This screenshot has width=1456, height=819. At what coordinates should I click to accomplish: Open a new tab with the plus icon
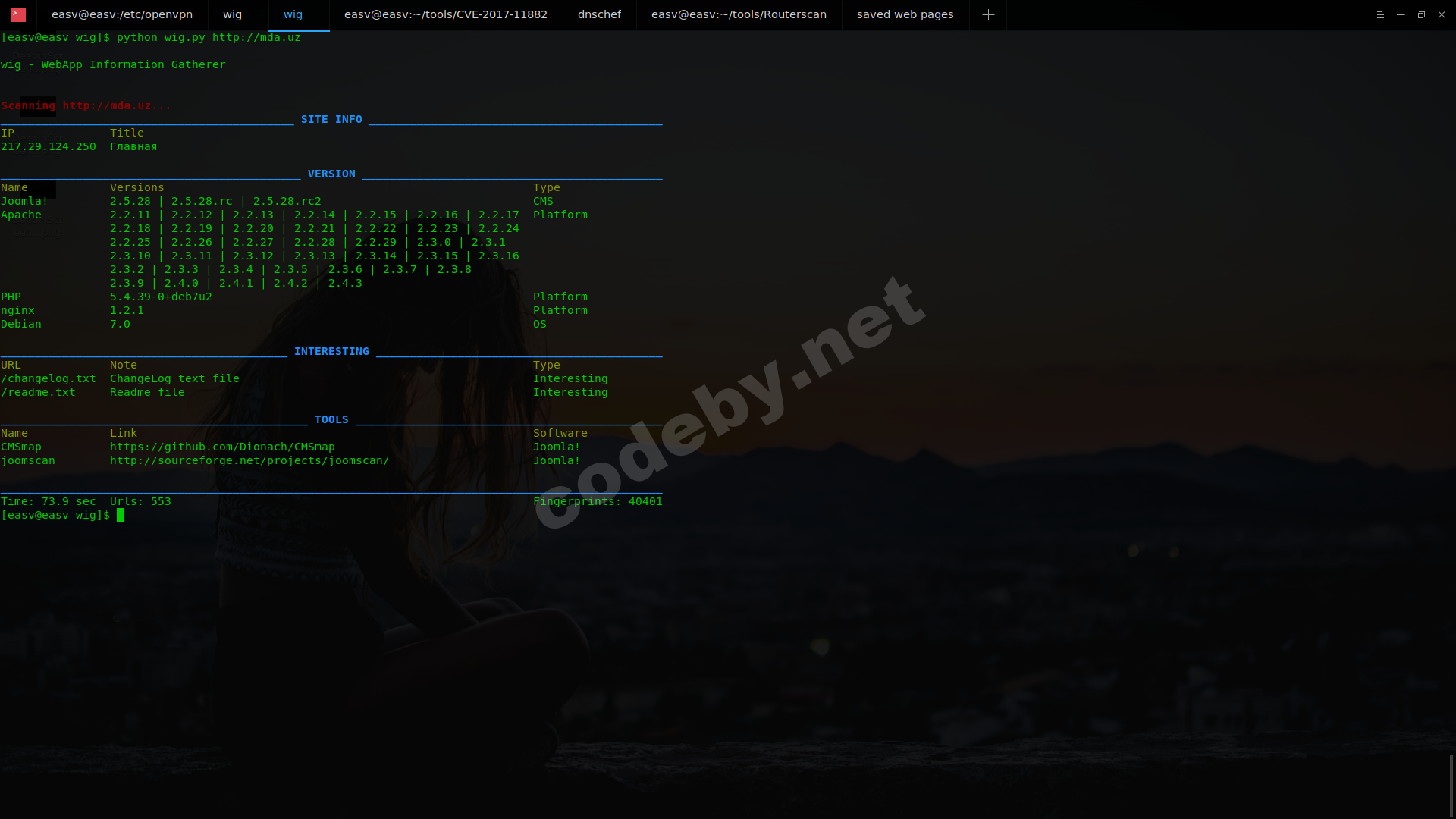click(988, 14)
